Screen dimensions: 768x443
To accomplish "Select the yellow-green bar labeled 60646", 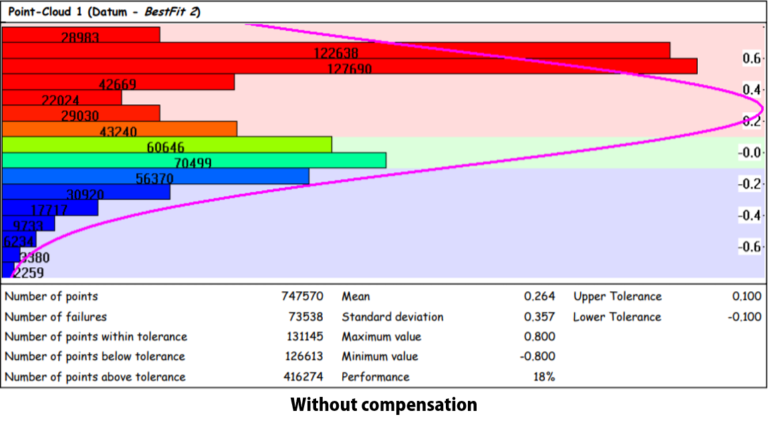I will 167,145.
